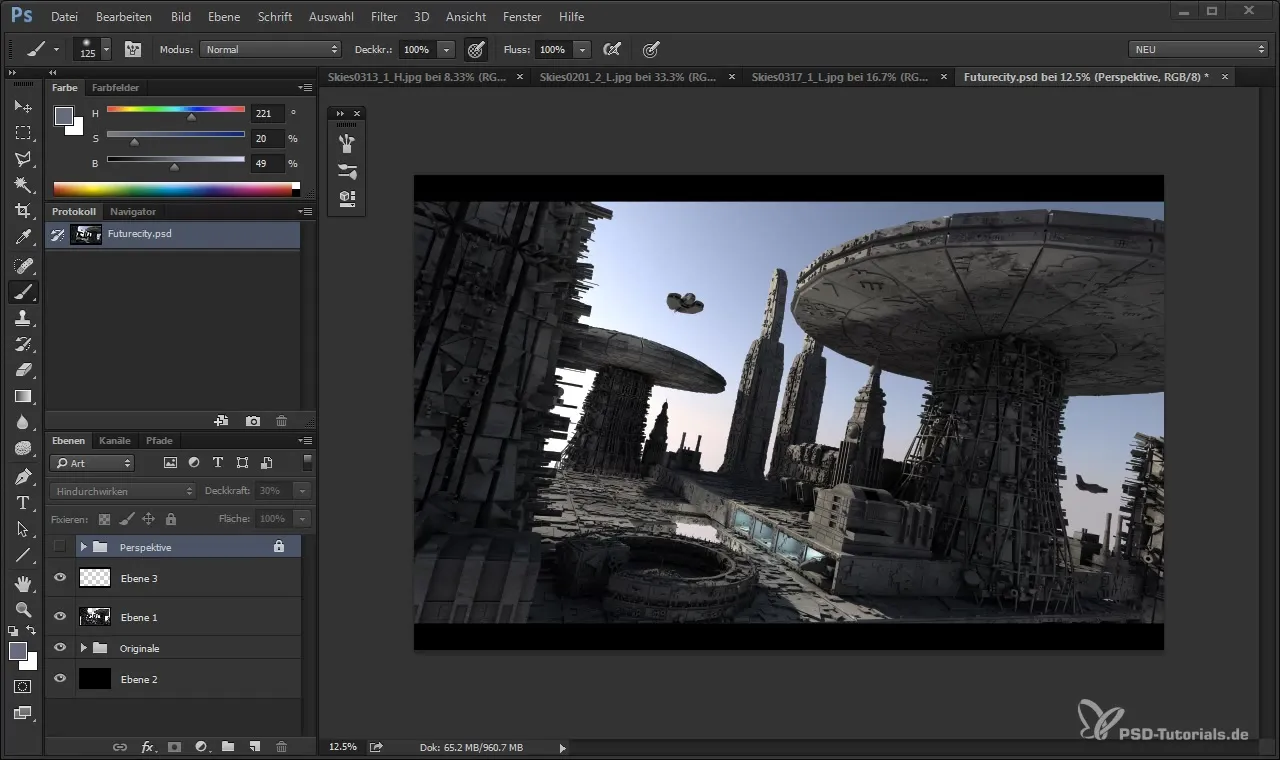Expand the Originale layer group
Screen dimensions: 1280x760
(84, 648)
